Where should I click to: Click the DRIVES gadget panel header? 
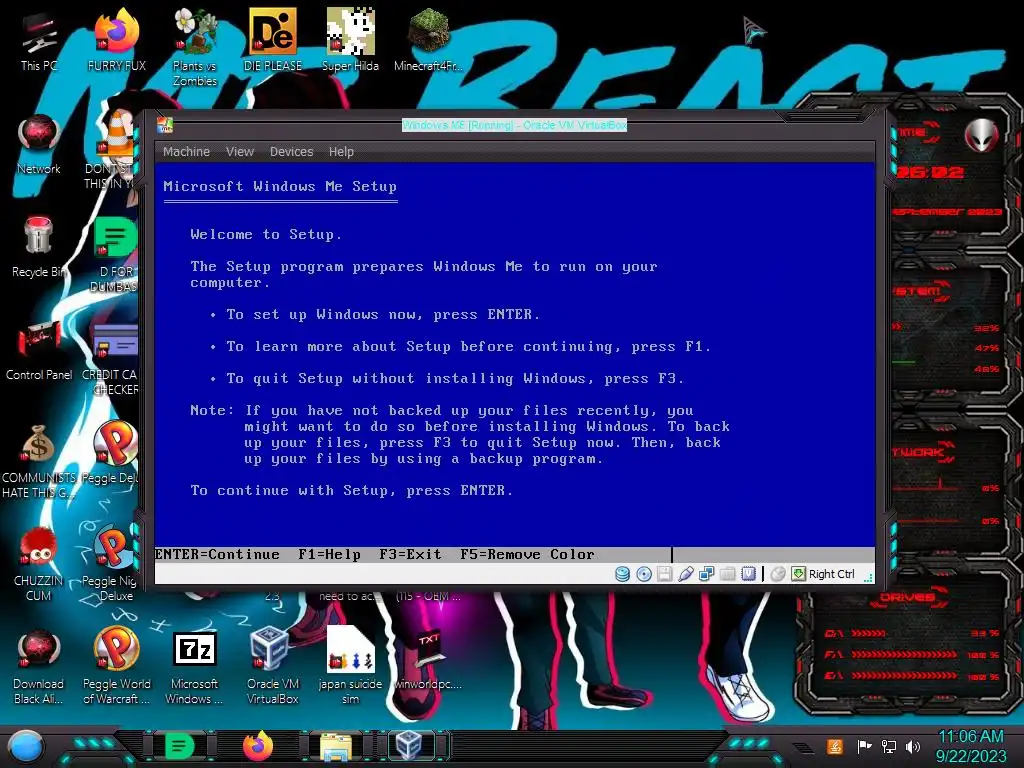[906, 597]
